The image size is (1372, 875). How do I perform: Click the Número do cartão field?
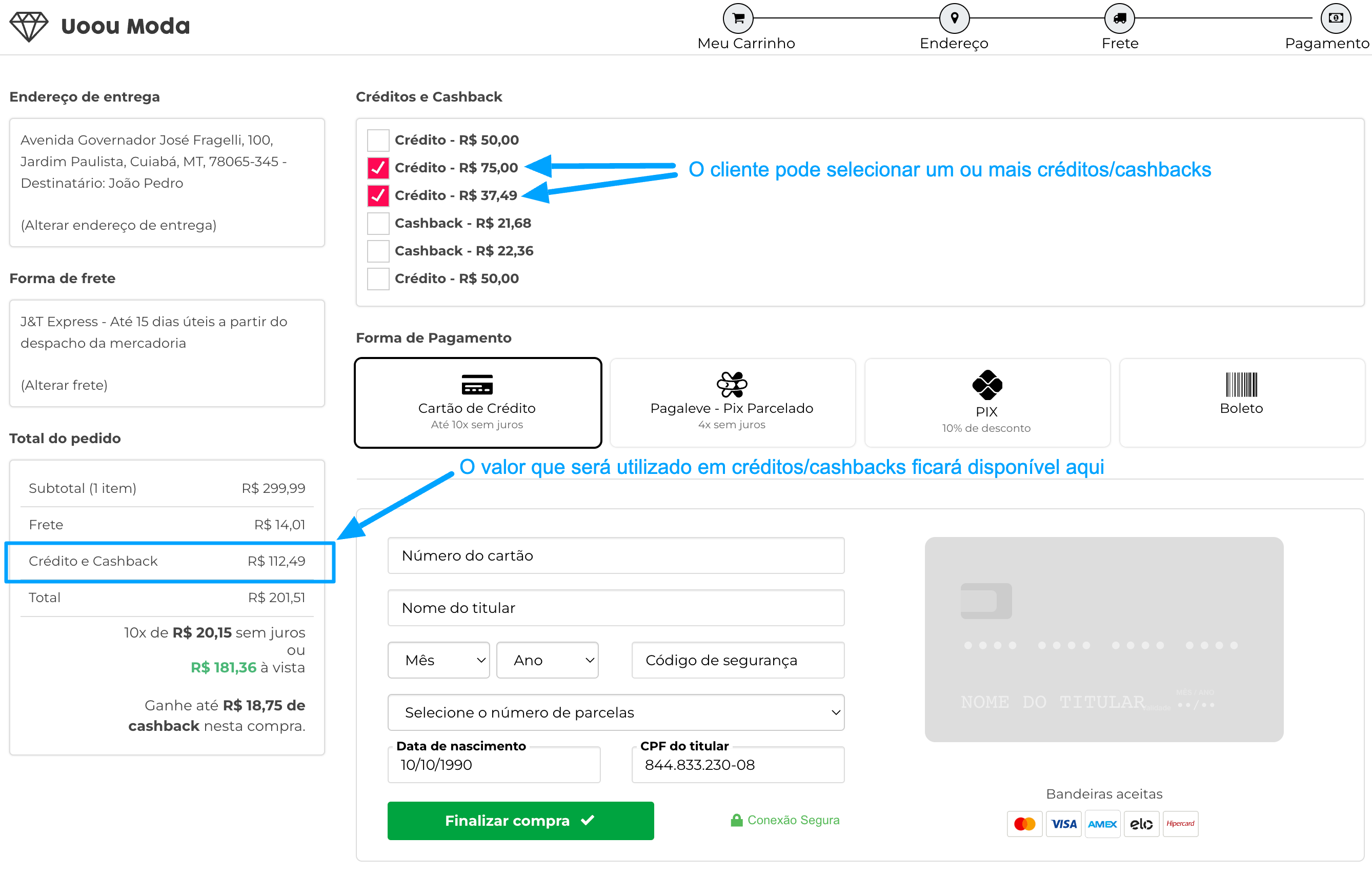click(x=615, y=556)
